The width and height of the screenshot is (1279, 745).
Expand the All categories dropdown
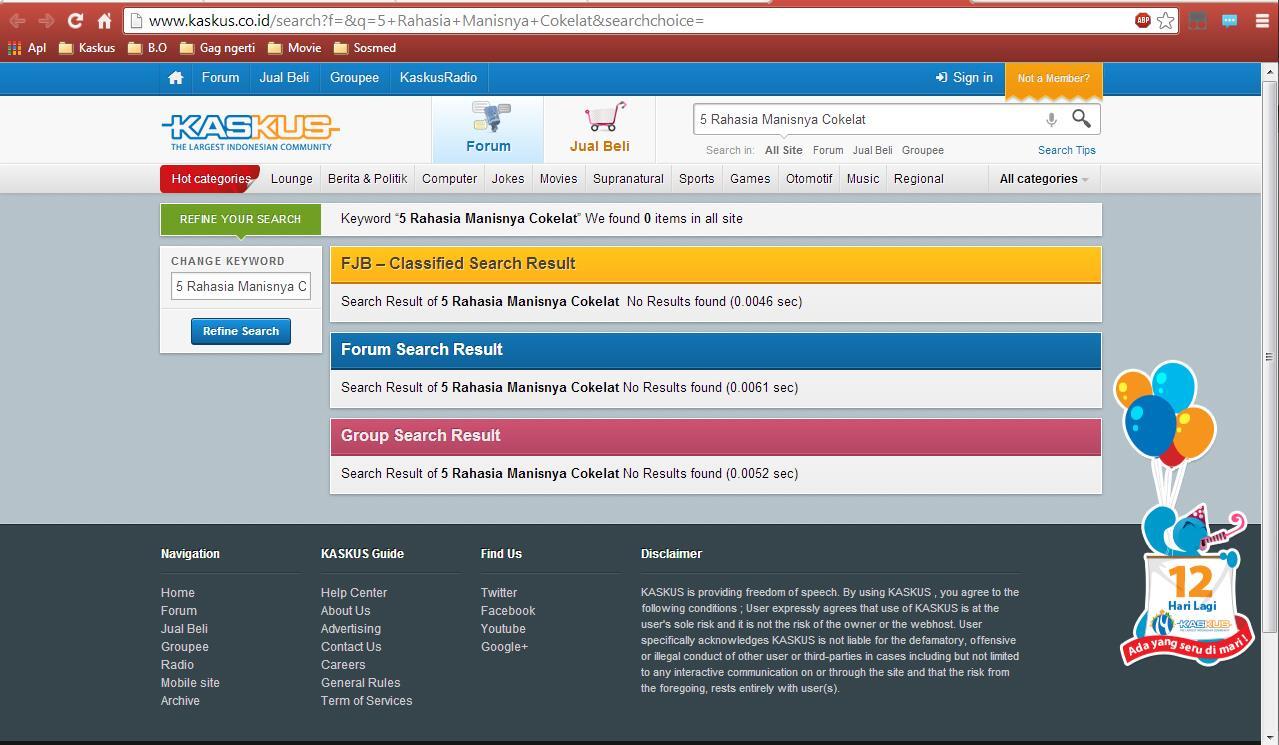coord(1043,179)
